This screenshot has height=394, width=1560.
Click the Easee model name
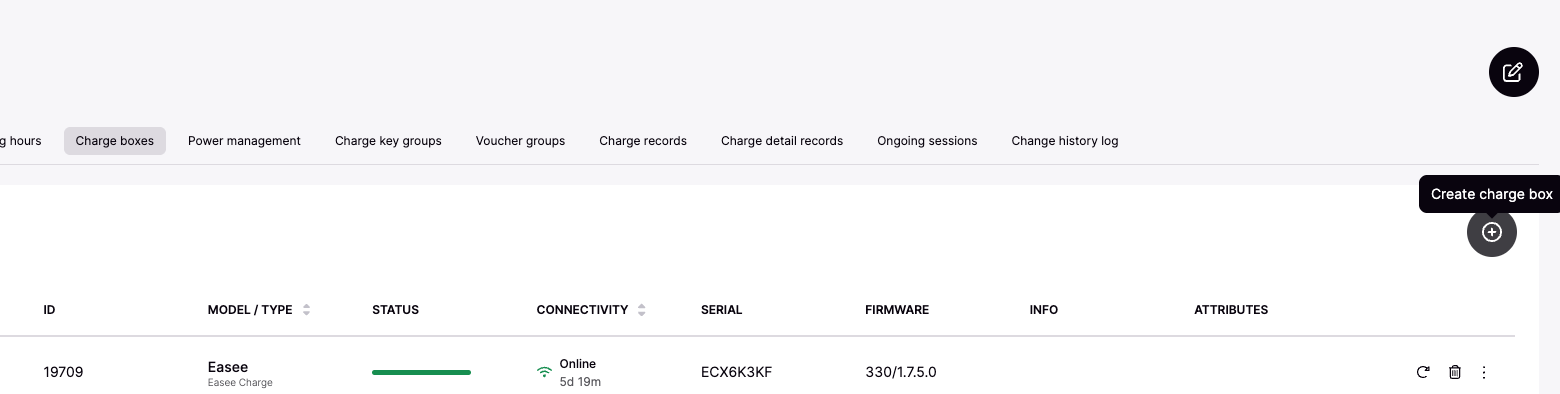point(228,367)
